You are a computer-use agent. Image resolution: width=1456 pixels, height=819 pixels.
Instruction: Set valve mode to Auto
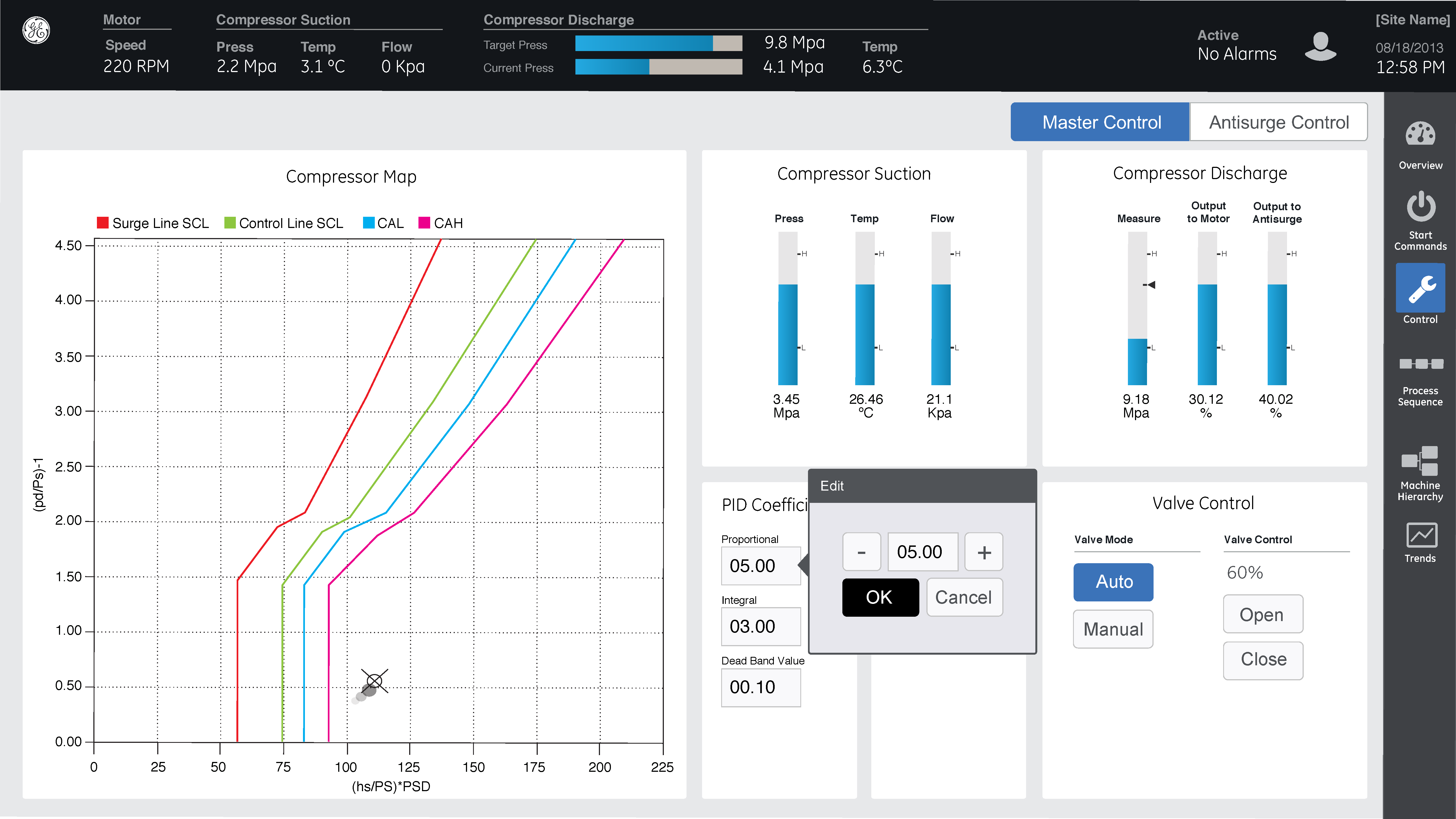tap(1113, 582)
